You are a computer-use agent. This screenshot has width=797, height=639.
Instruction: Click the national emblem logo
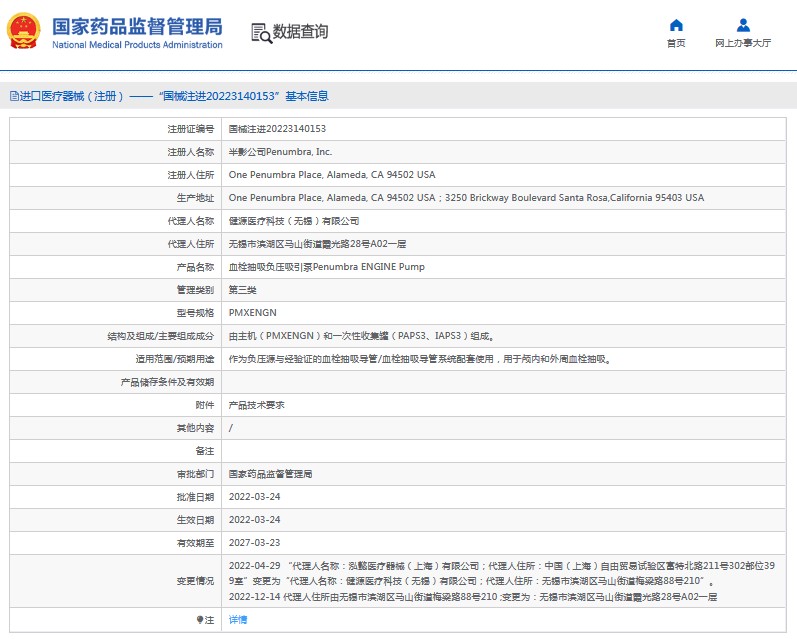click(23, 31)
